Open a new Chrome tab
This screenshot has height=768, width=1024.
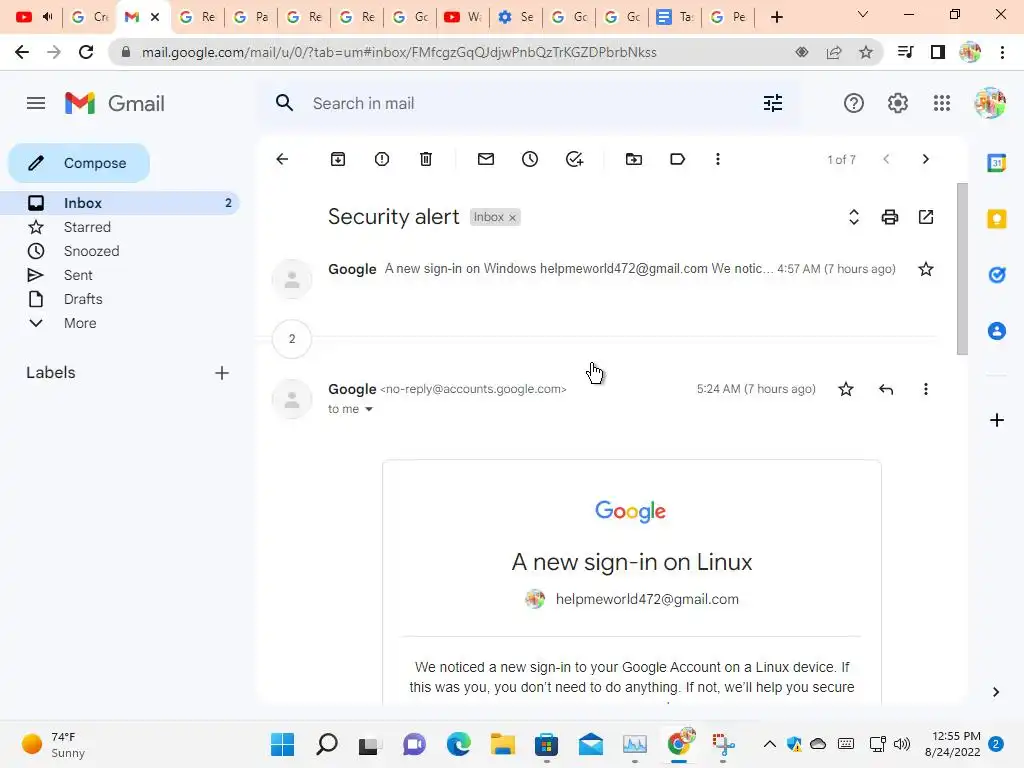[776, 17]
